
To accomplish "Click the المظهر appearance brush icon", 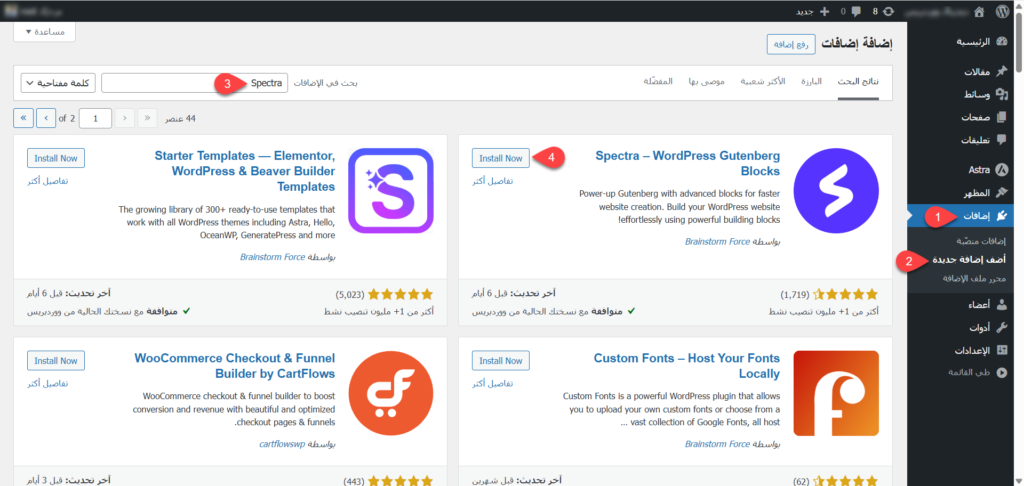I will point(1002,193).
